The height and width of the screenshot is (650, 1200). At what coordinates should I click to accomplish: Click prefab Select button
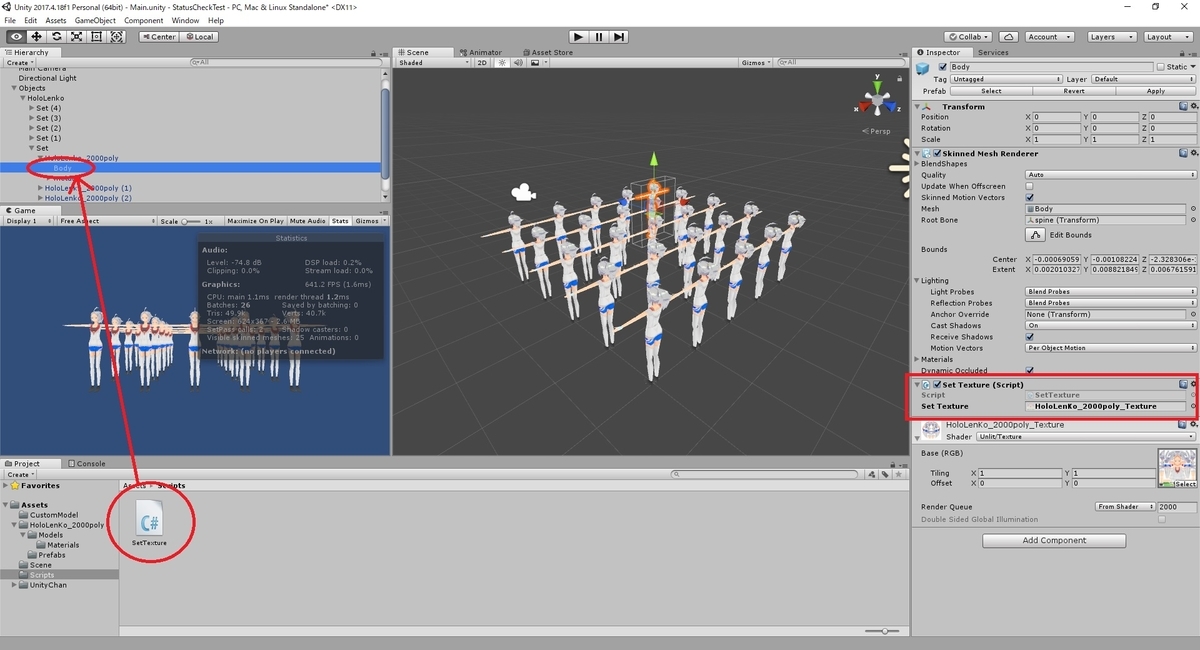point(991,90)
